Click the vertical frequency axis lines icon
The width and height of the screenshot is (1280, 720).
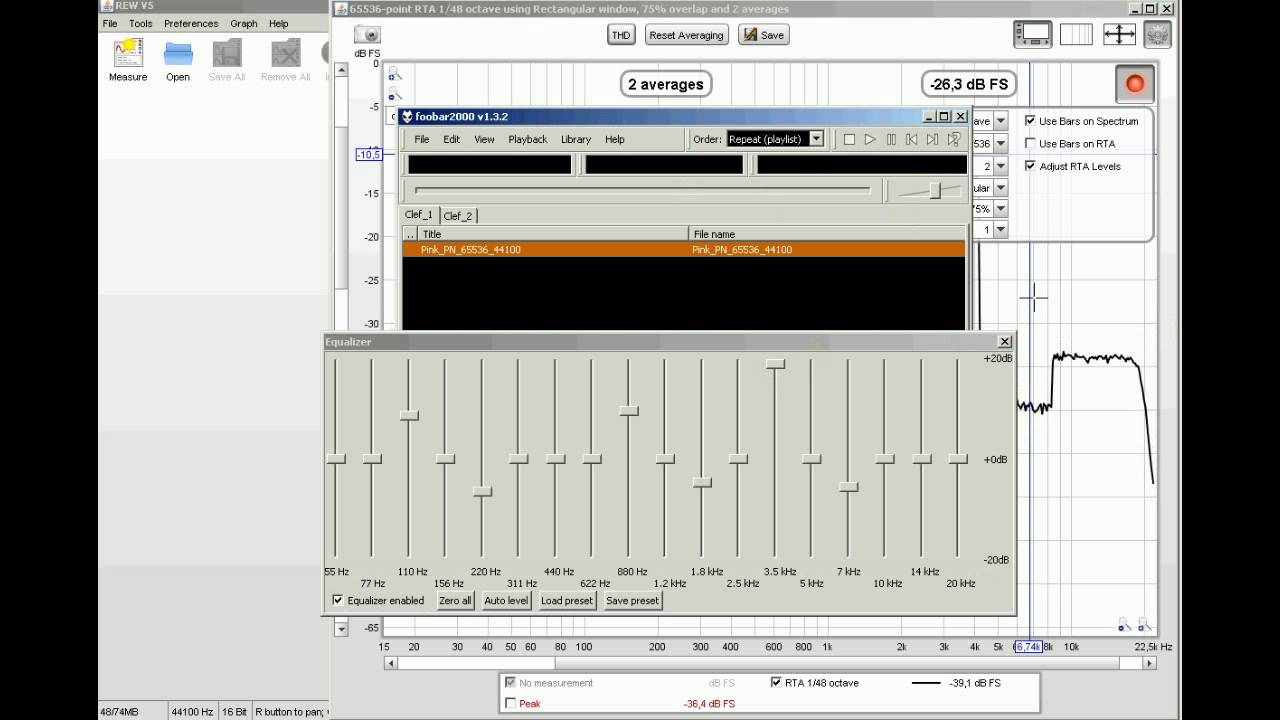pos(1076,35)
